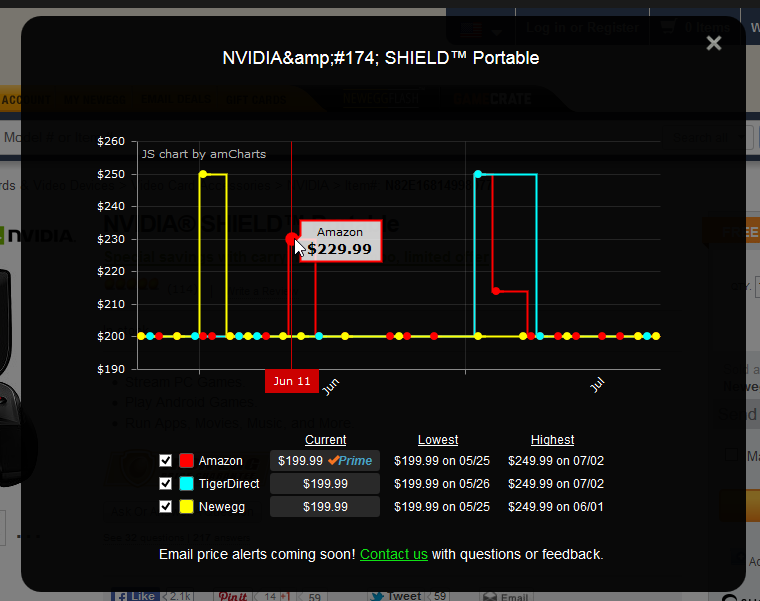
Task: Click Amazon highest $249.99 on 07/02
Action: (556, 460)
